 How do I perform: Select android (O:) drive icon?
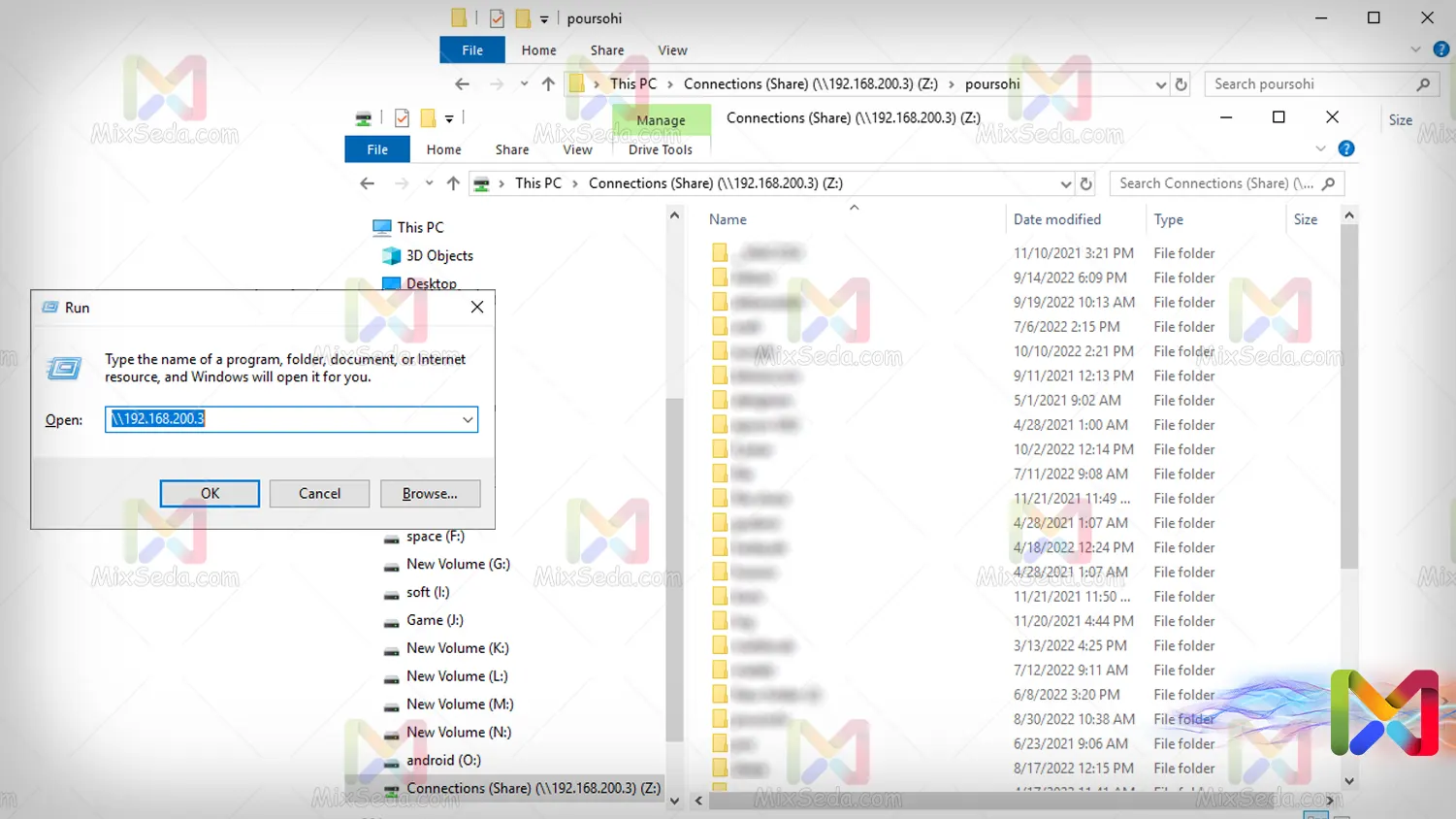[391, 761]
